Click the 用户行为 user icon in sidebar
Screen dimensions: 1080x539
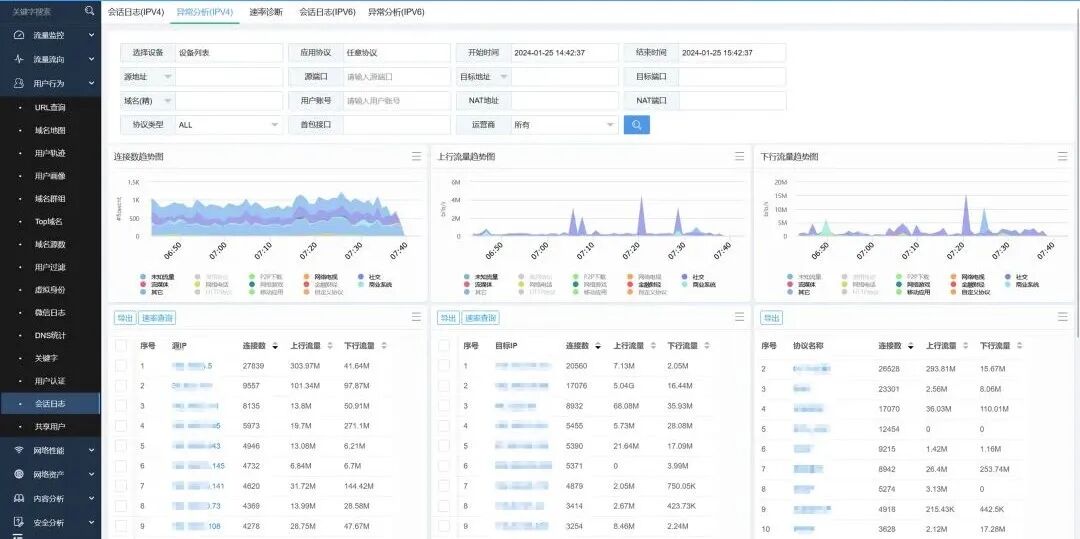tap(19, 83)
